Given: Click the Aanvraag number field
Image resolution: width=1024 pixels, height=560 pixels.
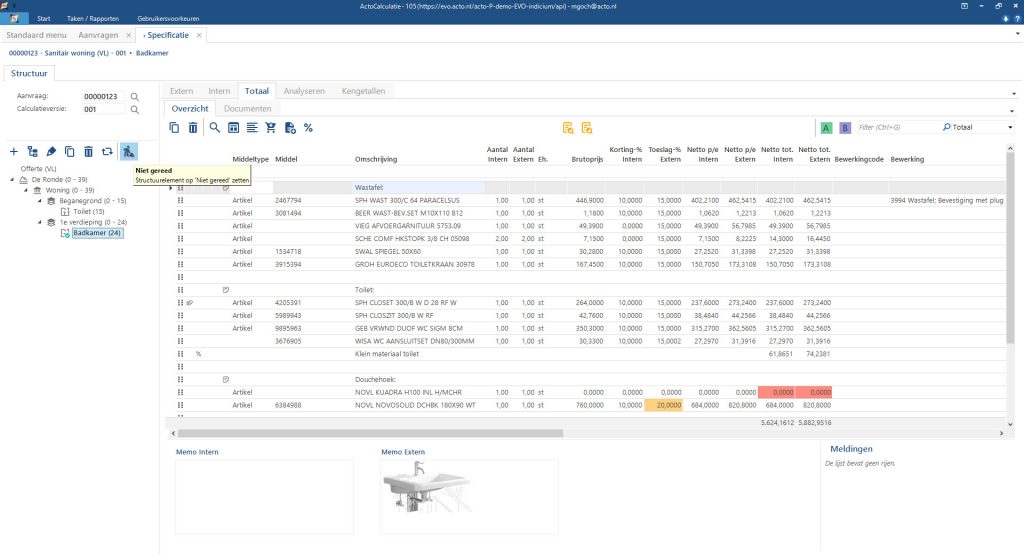Looking at the screenshot, I should (x=103, y=97).
